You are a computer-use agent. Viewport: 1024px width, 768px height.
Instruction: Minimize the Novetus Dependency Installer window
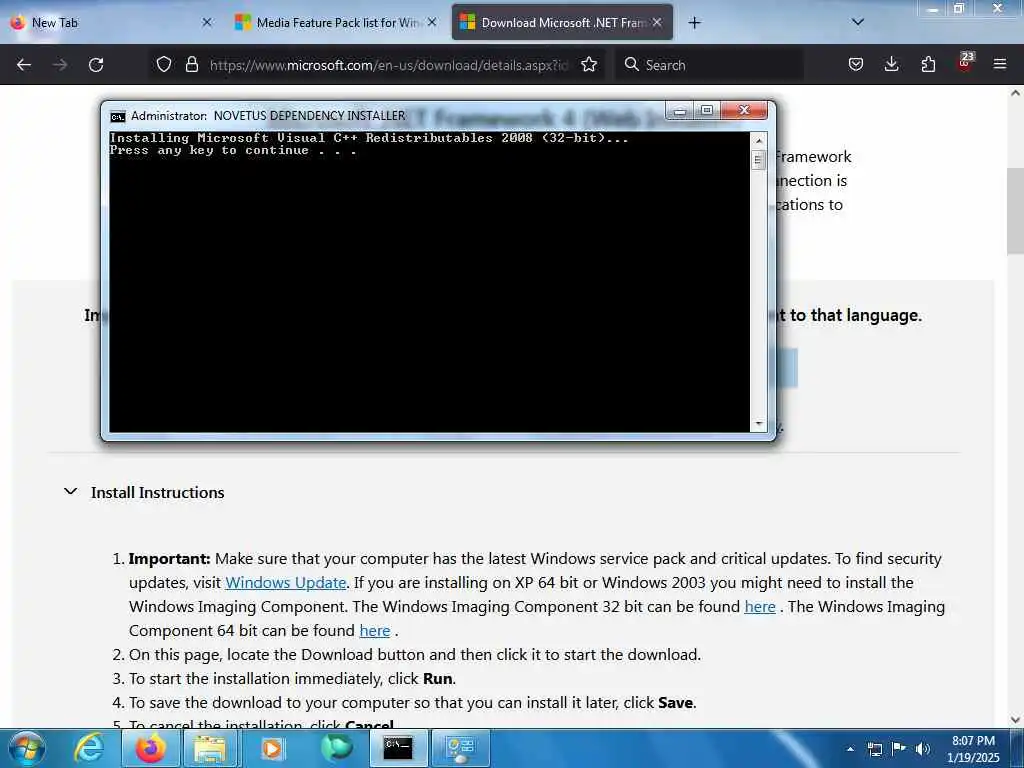pos(680,110)
